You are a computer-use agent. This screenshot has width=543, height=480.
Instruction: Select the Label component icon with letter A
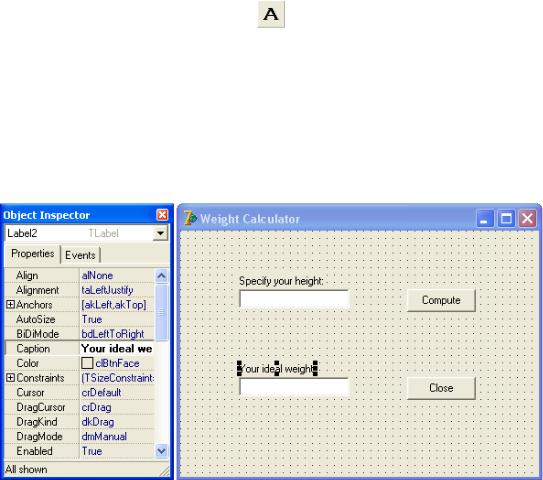pyautogui.click(x=271, y=14)
